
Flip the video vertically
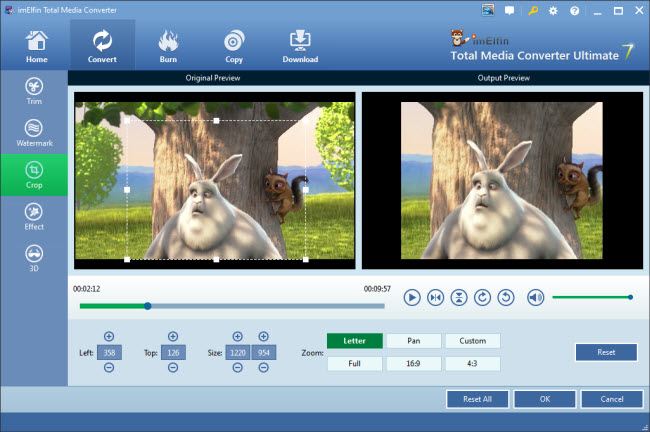coord(459,297)
